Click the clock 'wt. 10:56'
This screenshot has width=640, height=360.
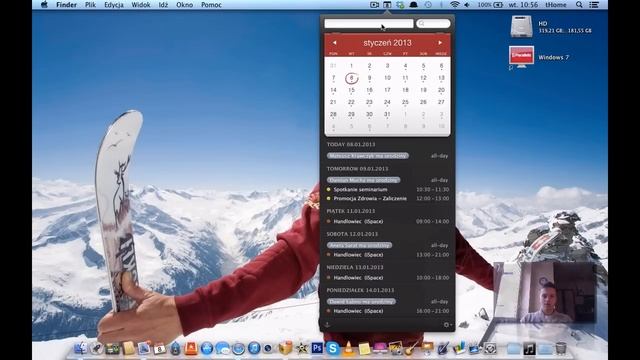click(x=523, y=5)
